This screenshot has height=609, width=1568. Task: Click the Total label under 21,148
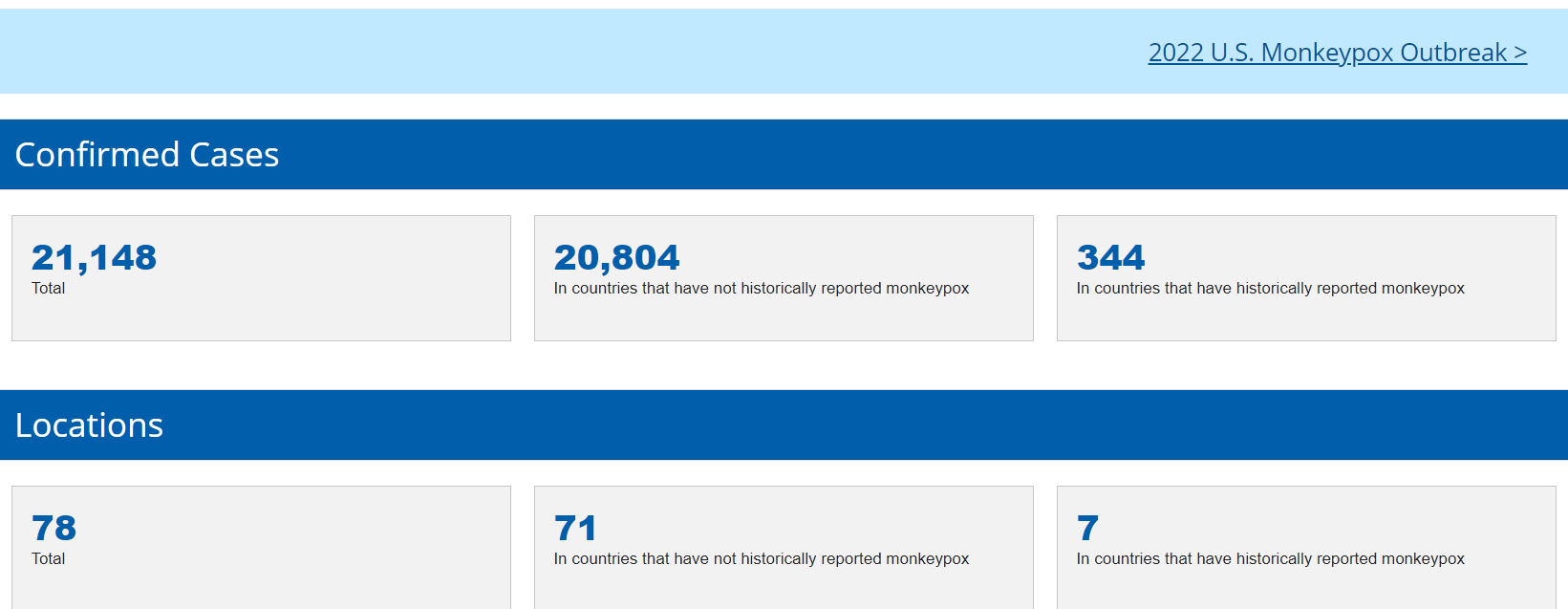click(x=48, y=289)
